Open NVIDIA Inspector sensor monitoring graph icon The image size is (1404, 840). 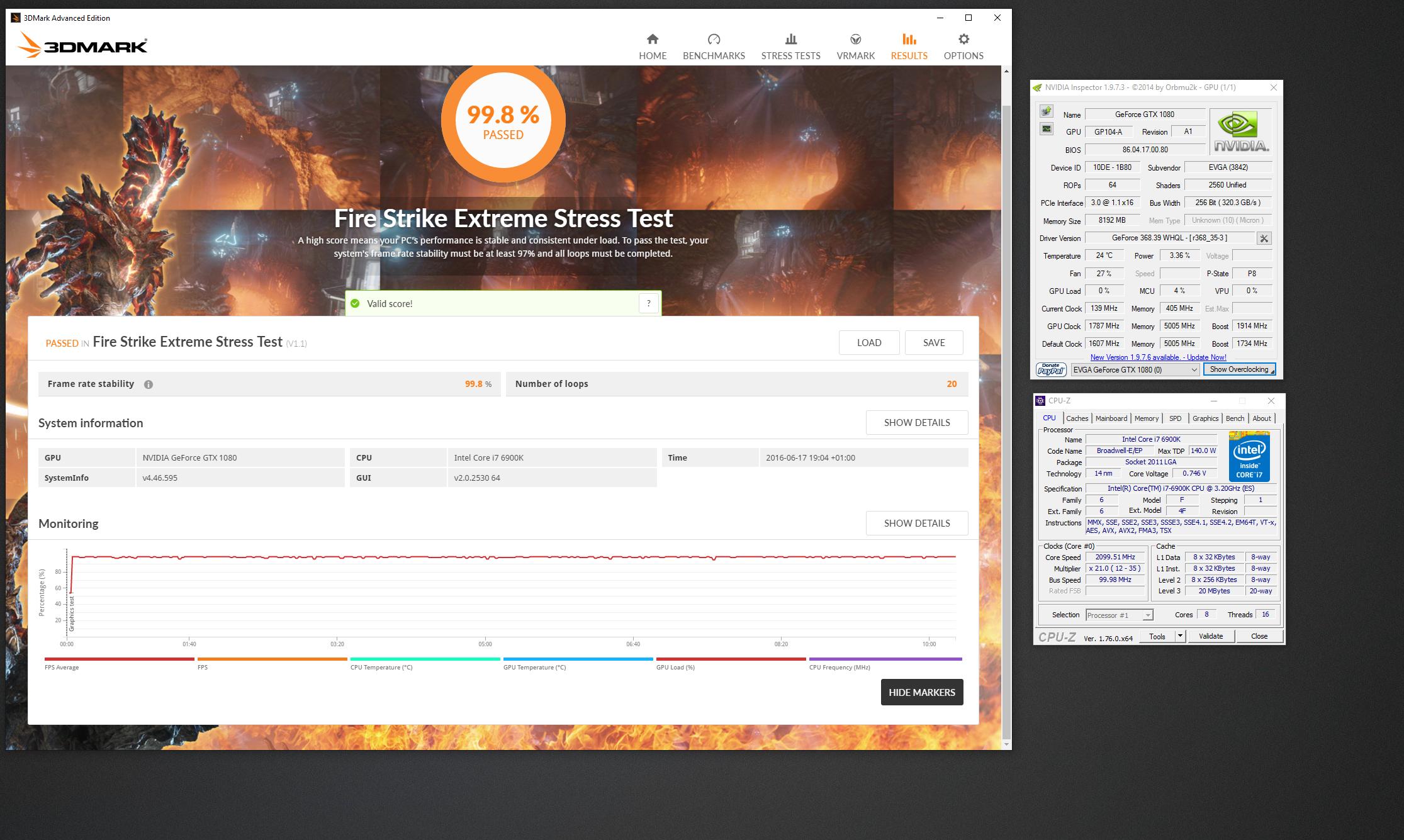(x=1047, y=129)
